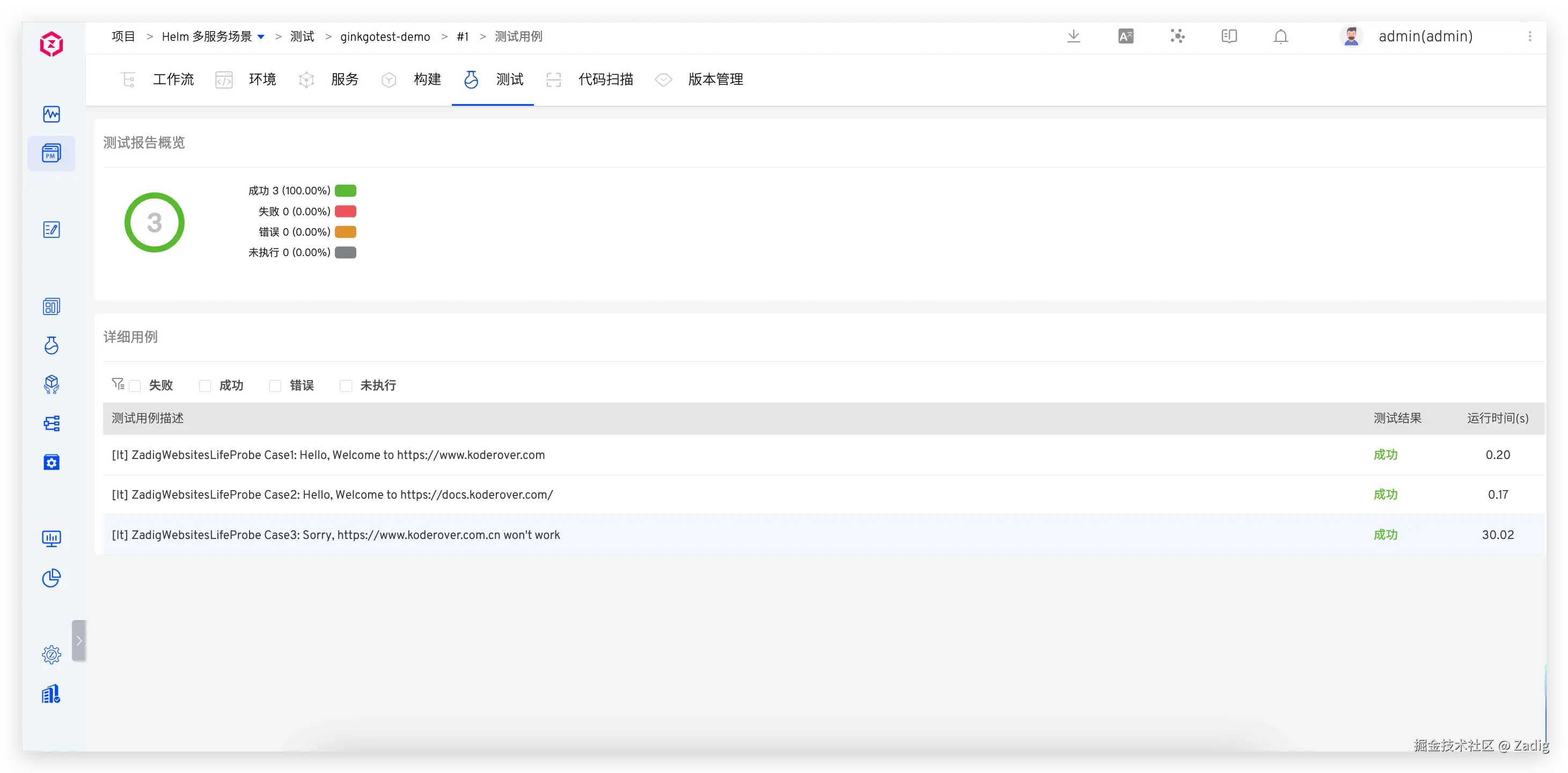
Task: Click the Zadig logo in sidebar
Action: (x=52, y=44)
